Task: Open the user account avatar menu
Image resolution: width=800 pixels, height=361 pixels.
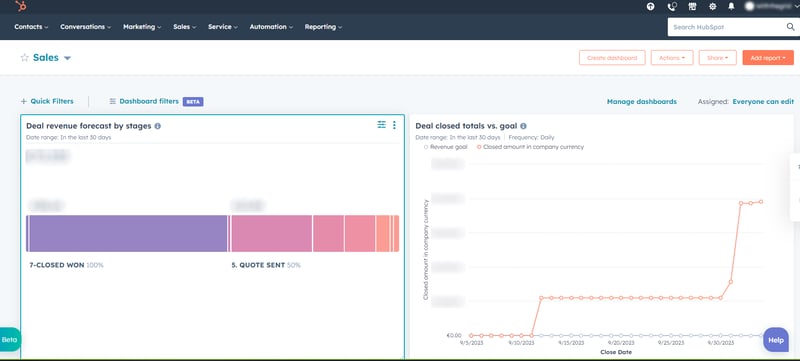Action: pos(771,7)
